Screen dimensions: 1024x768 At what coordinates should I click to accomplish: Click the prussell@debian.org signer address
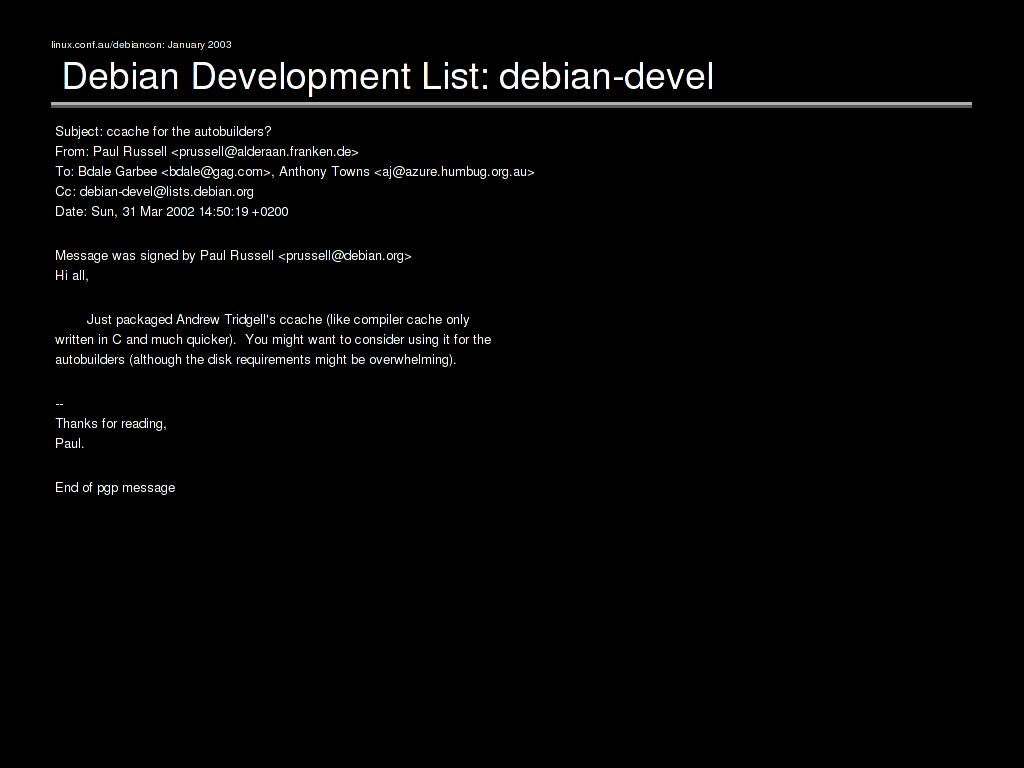point(344,256)
